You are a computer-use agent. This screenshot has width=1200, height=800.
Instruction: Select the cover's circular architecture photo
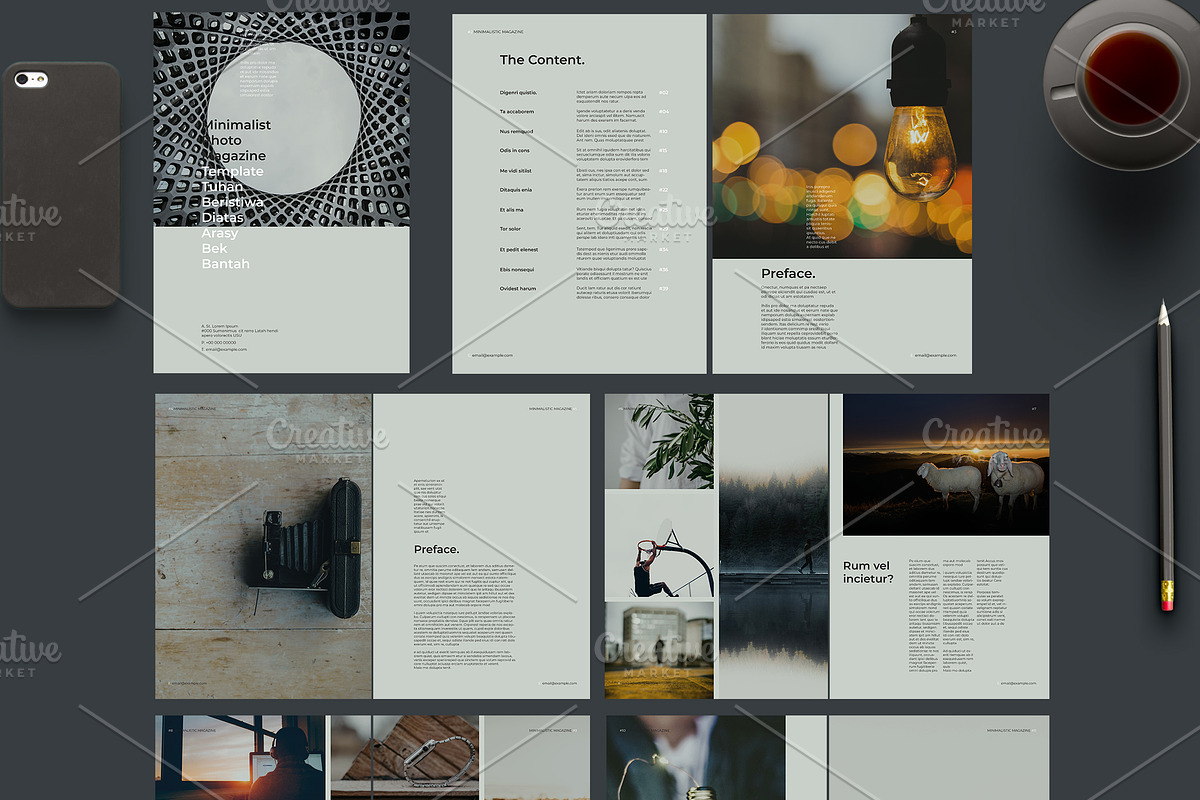tap(282, 119)
